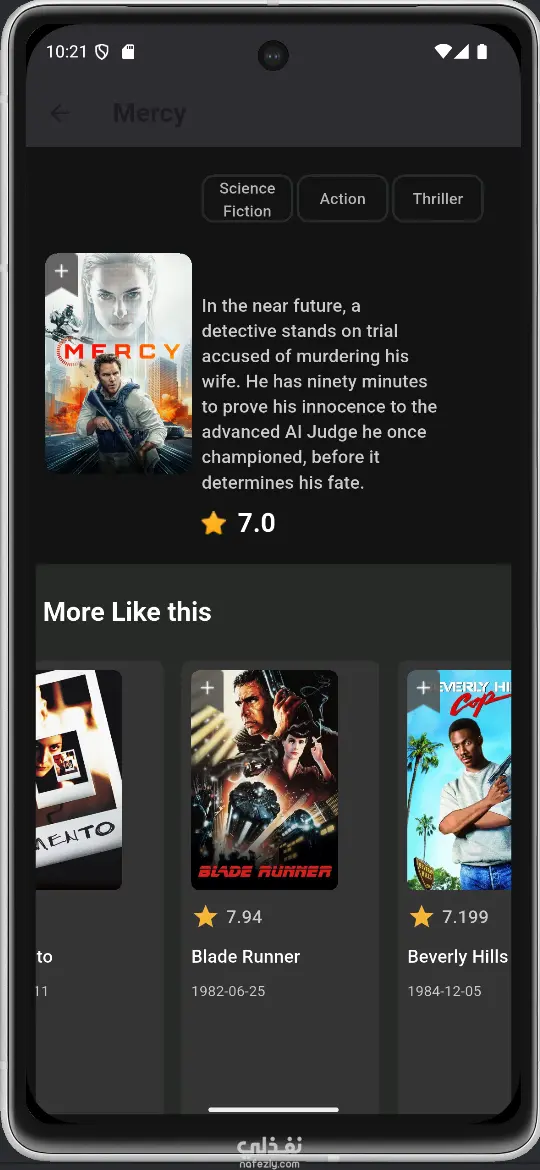
Task: Open the Blade Runner poster thumbnail
Action: tap(264, 780)
